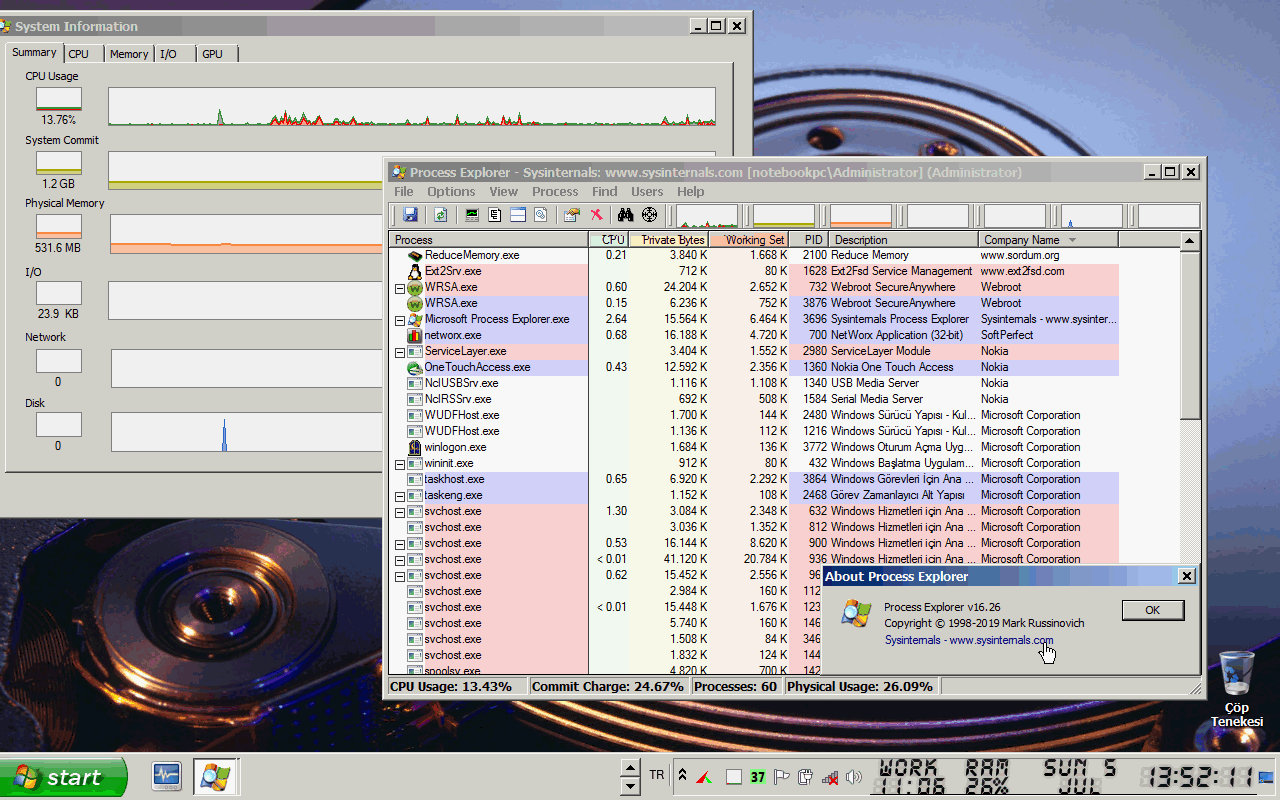Screen dimensions: 1280x800
Task: Click the process list vertical scrollbar thumb
Action: [x=1190, y=335]
